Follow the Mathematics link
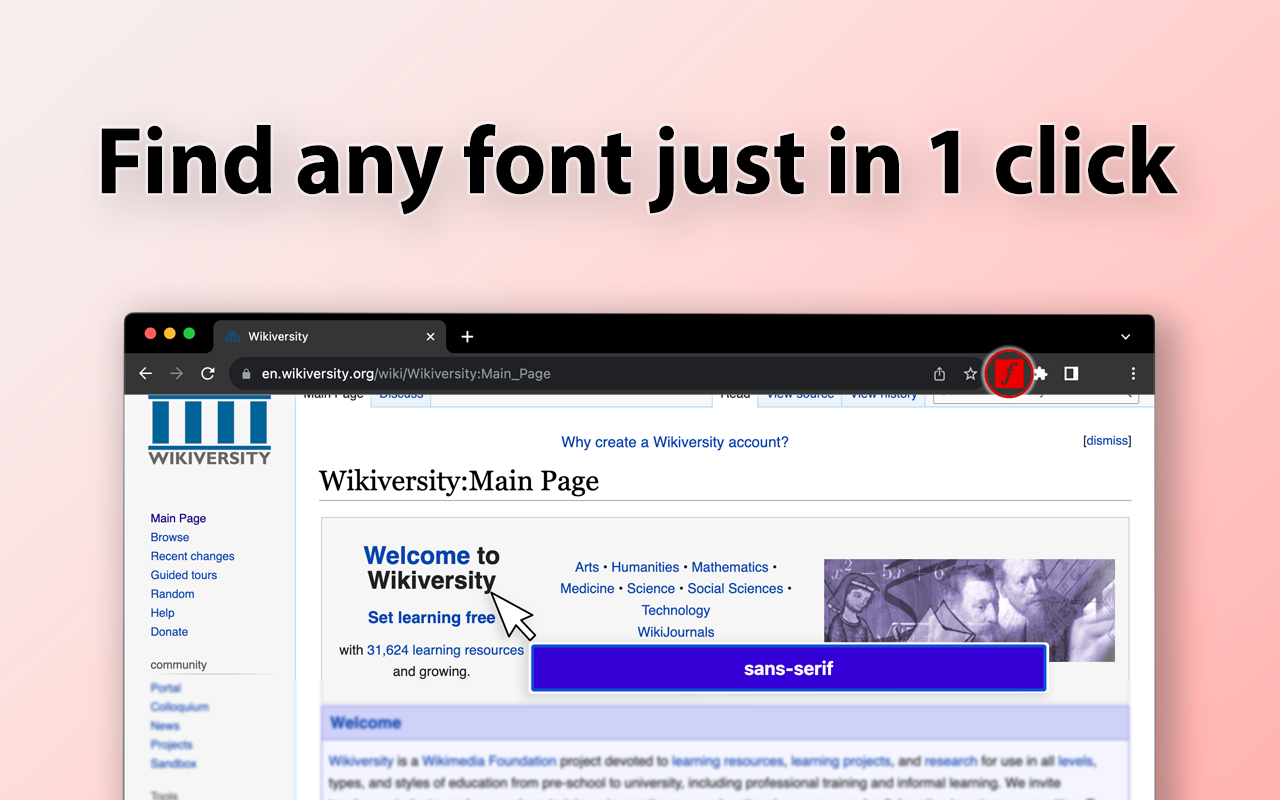1280x800 pixels. 729,567
